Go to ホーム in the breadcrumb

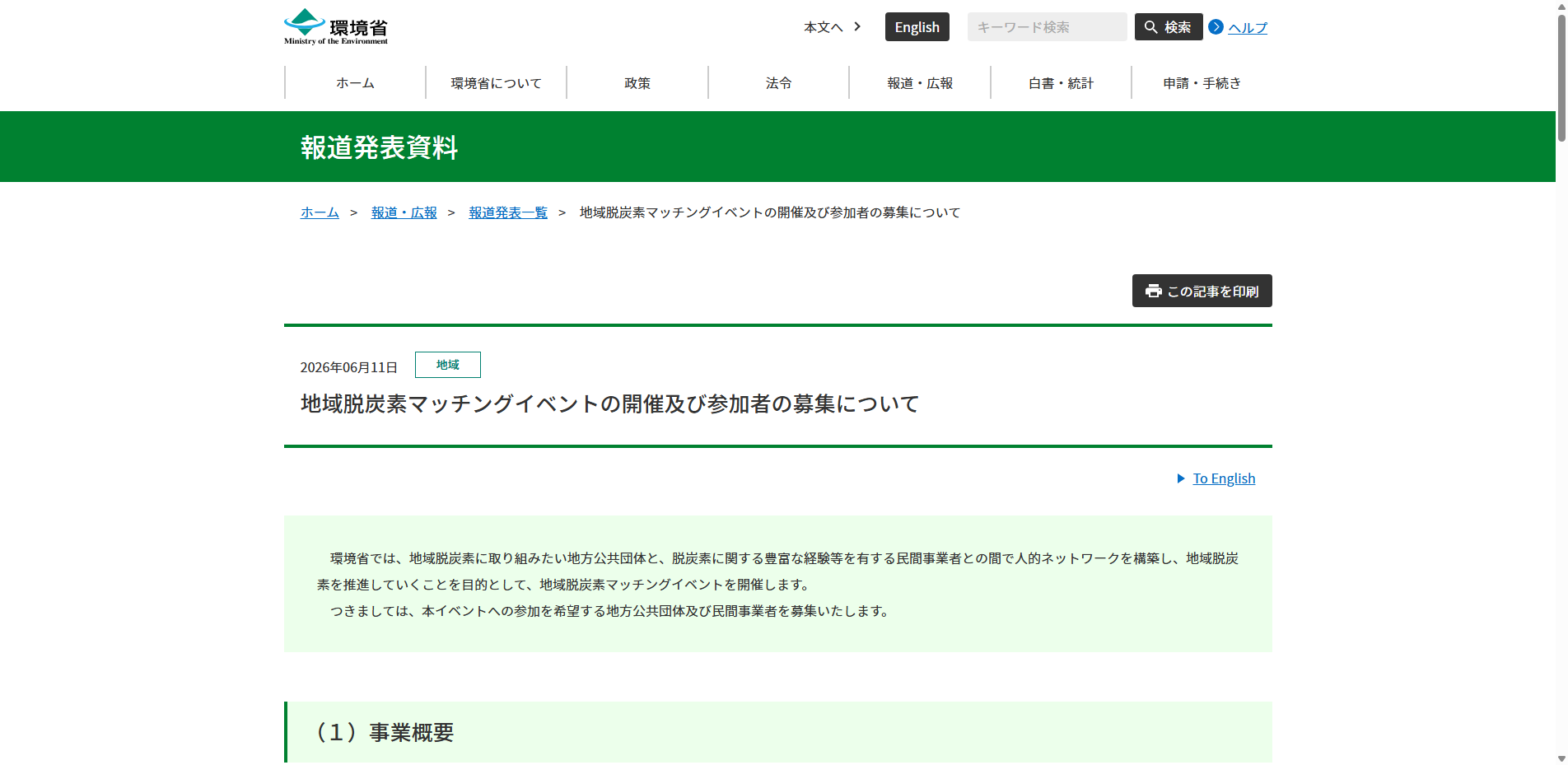(x=320, y=212)
